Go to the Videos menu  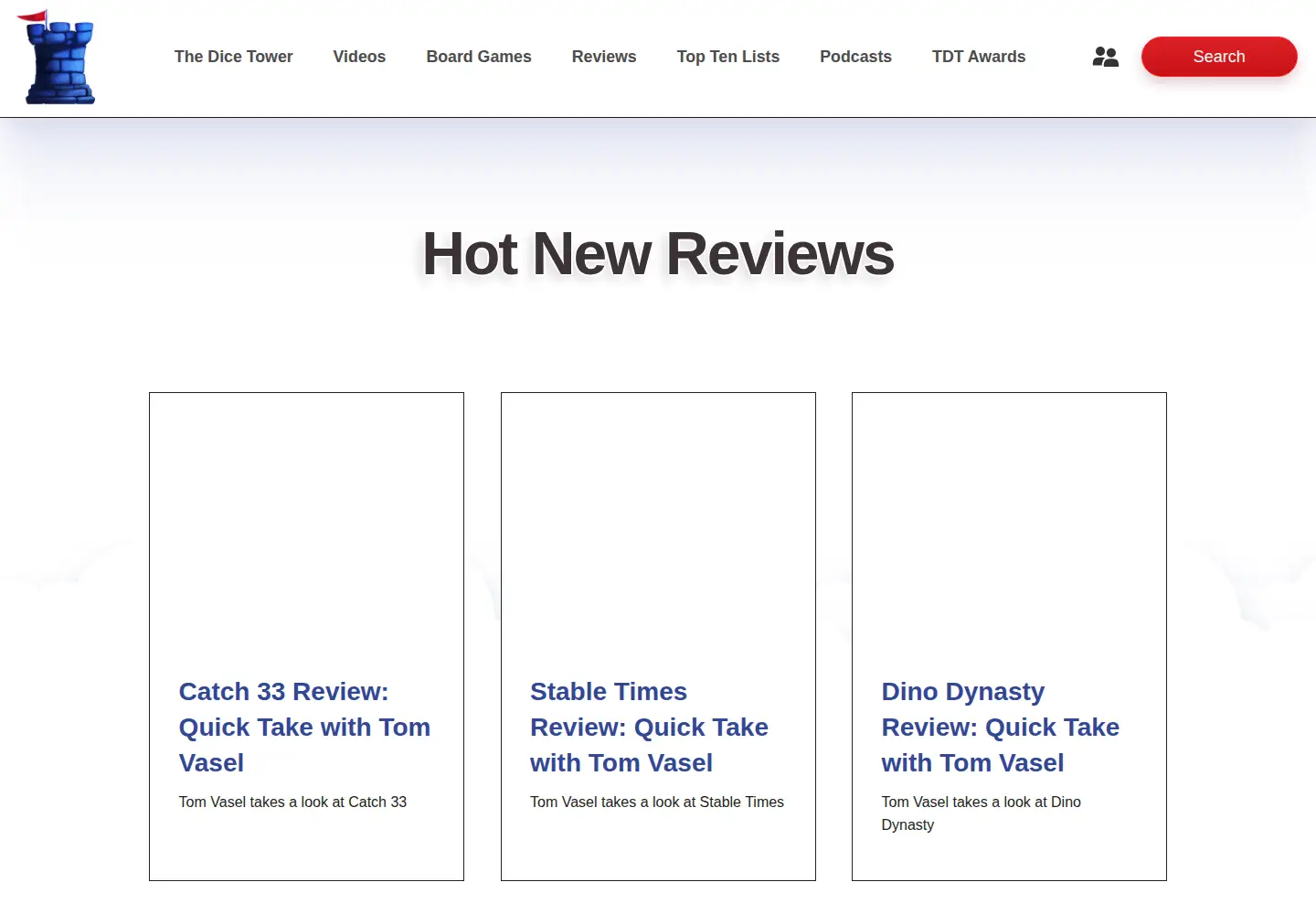[x=359, y=57]
